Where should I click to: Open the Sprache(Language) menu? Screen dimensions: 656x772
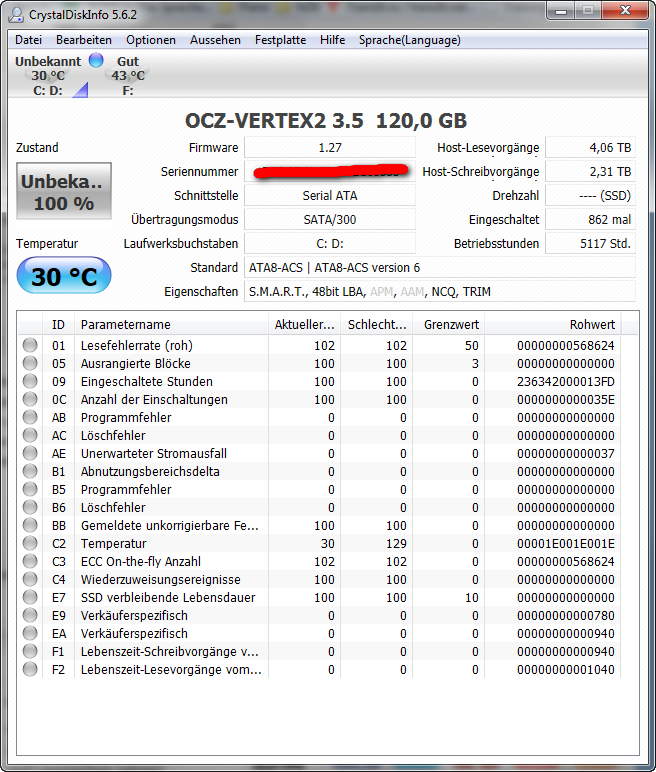coord(410,40)
